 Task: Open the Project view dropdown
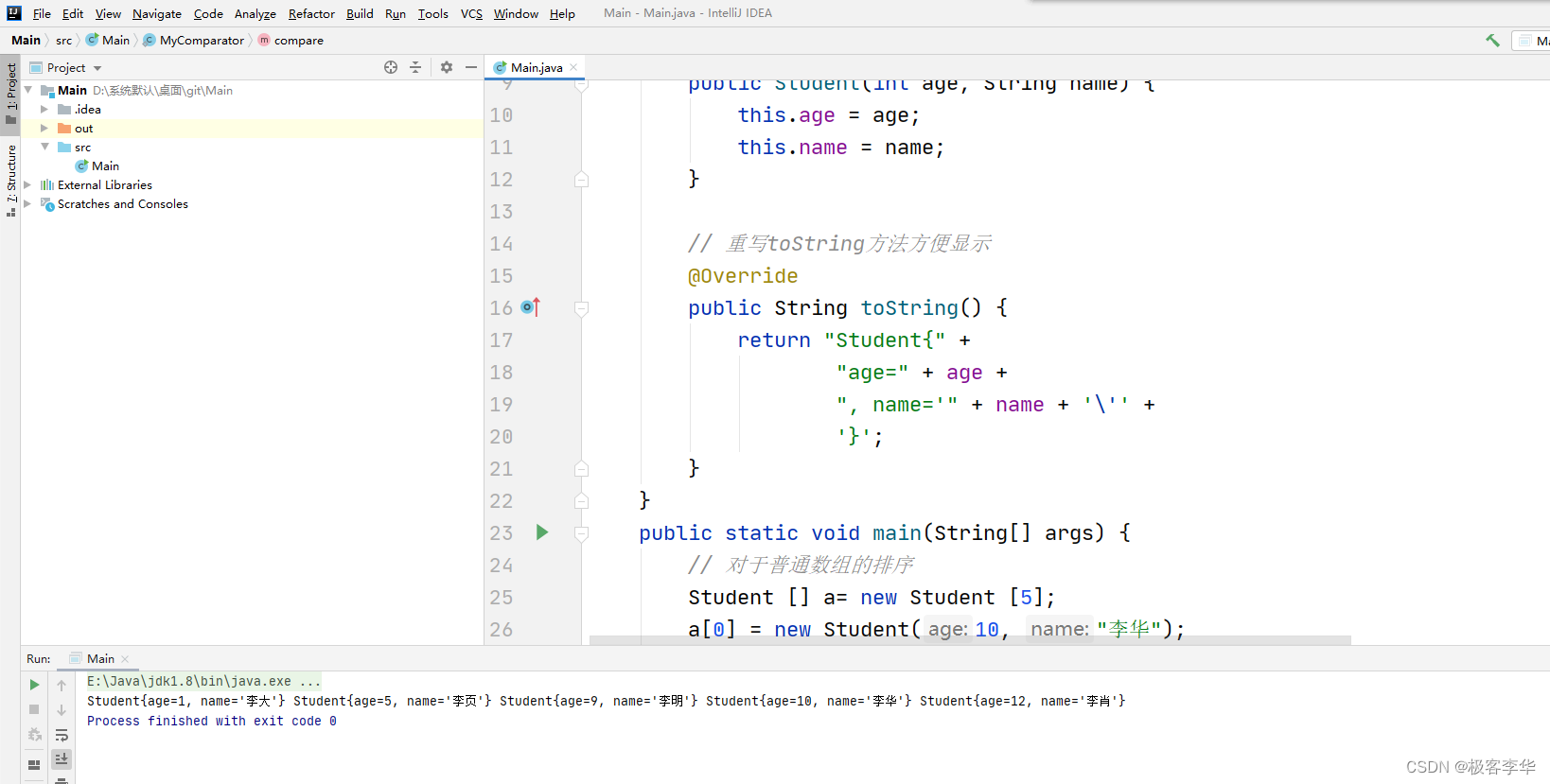pos(97,68)
